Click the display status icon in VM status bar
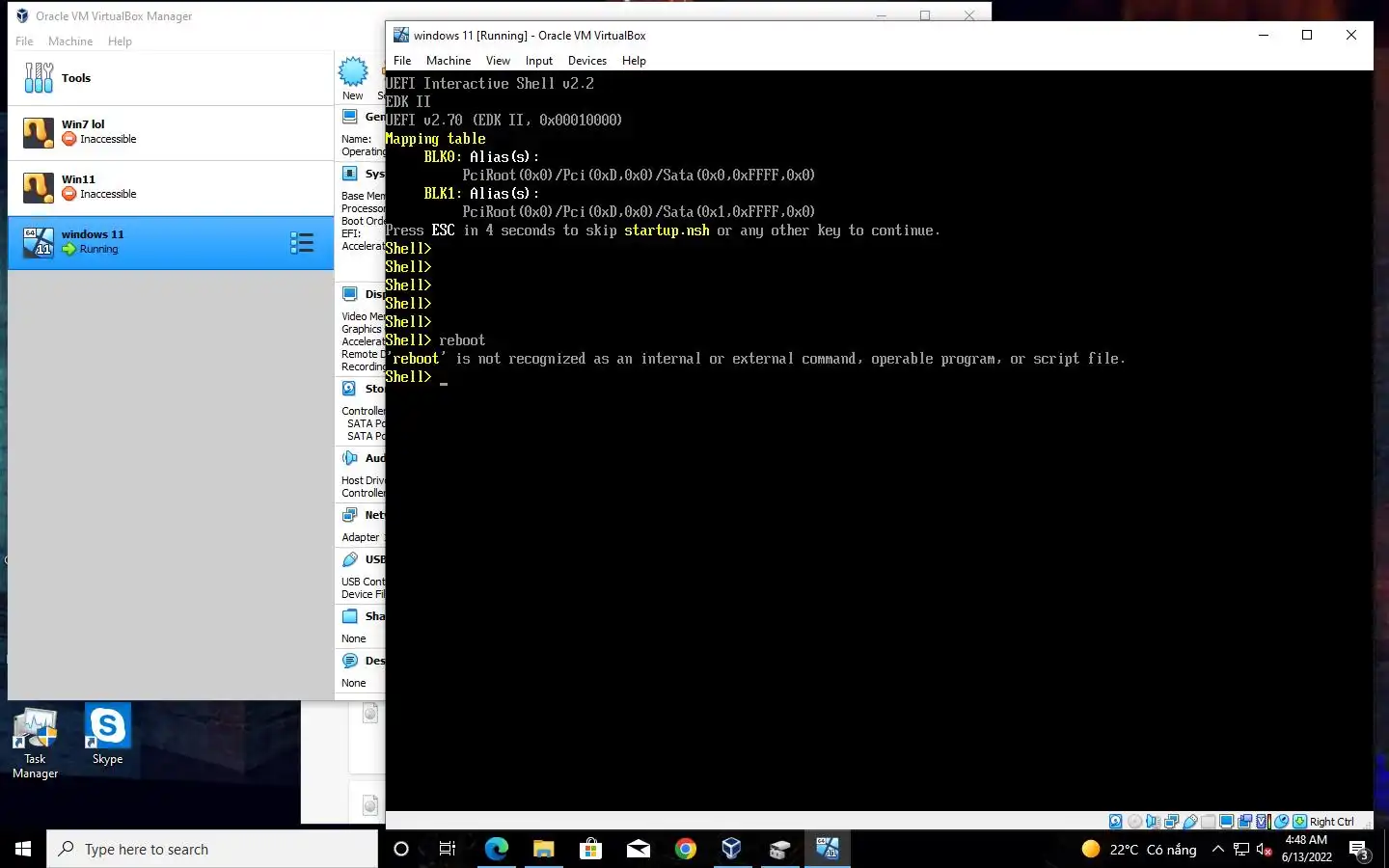The image size is (1389, 868). (x=1227, y=822)
